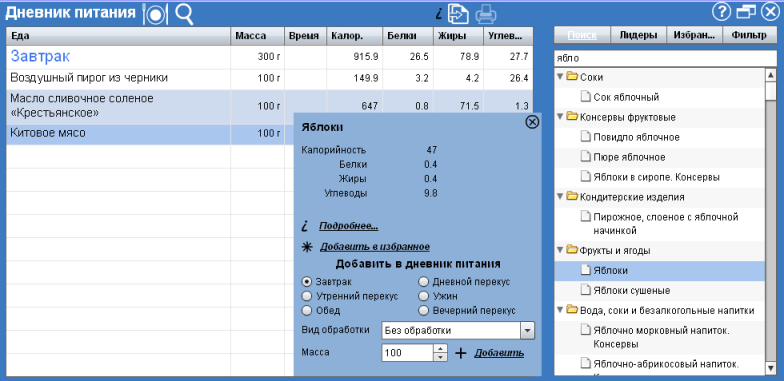784x381 pixels.
Task: Open the help question mark icon
Action: [721, 12]
